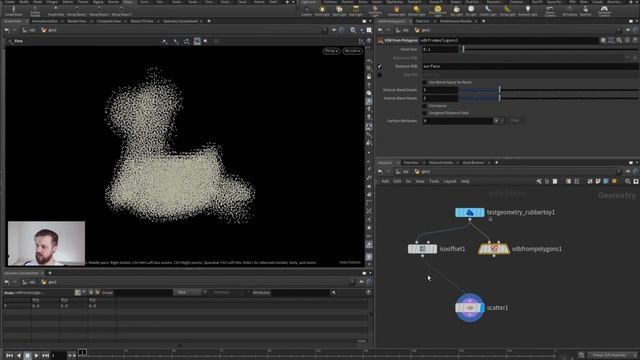Switch to the Material Palette tab
This screenshot has height=360, width=640.
441,162
